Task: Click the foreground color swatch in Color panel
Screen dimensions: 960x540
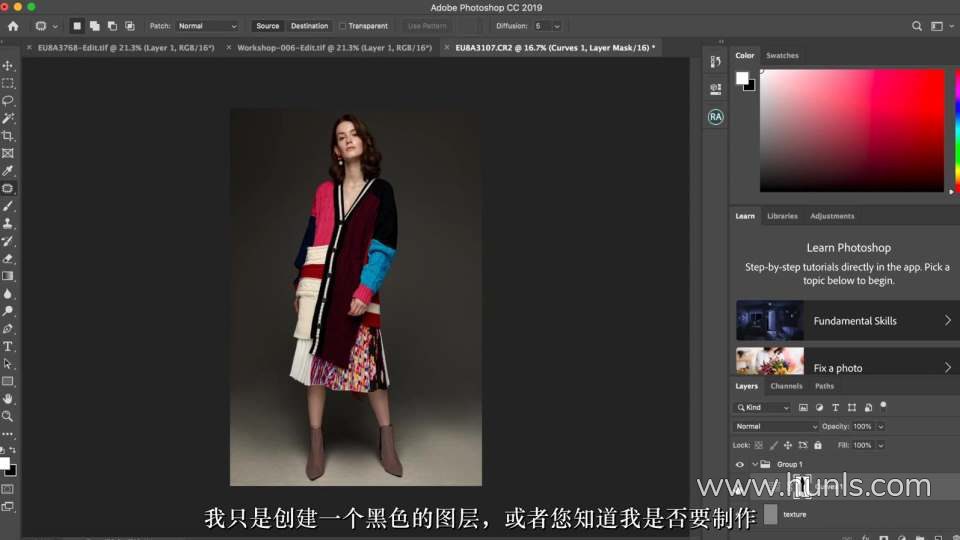Action: pos(742,78)
